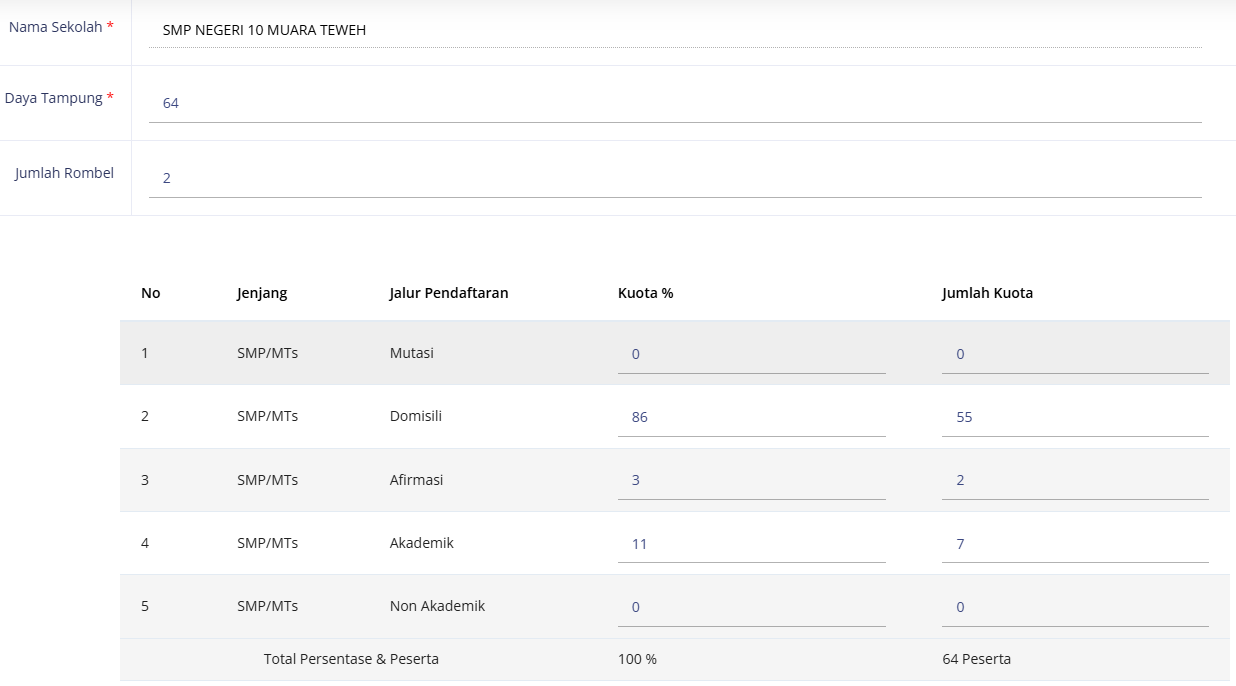Click the Jumlah Kuota field for Domisili
This screenshot has width=1236, height=686.
click(x=1074, y=417)
